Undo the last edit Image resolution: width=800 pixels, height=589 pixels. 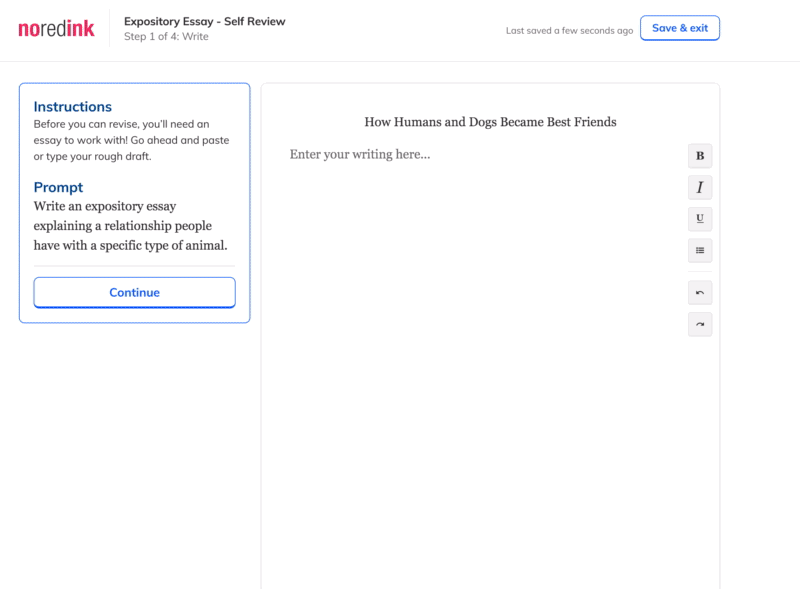pyautogui.click(x=699, y=292)
